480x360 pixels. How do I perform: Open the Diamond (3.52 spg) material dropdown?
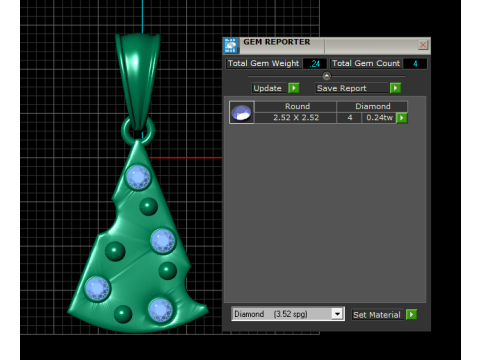(288, 314)
